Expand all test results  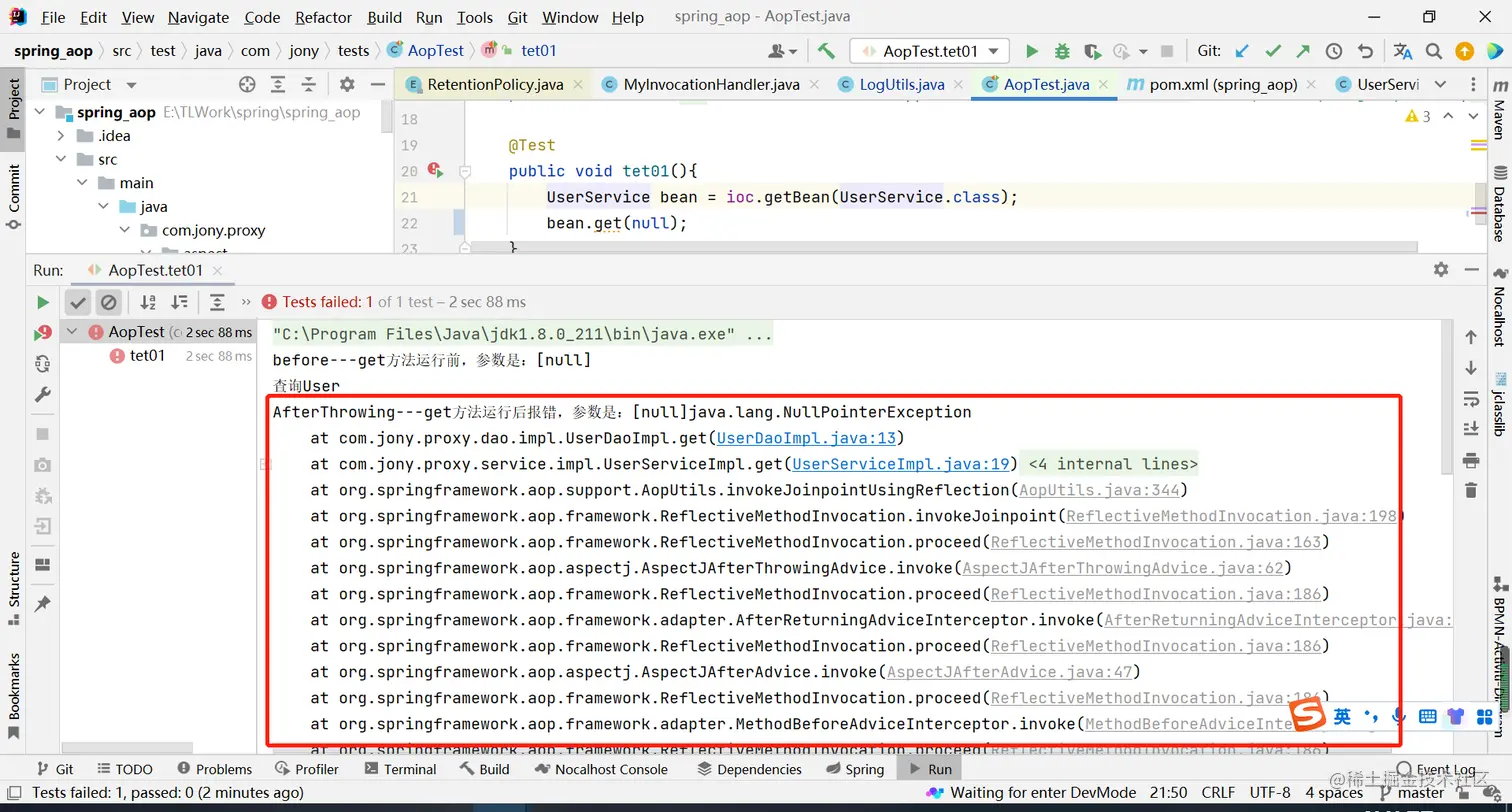click(x=217, y=302)
